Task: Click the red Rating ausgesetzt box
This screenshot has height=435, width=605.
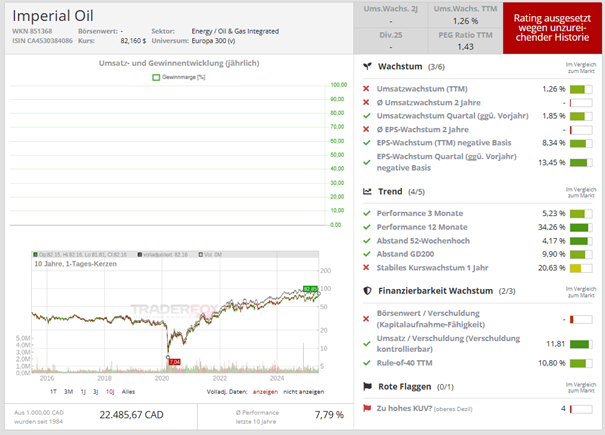Action: pyautogui.click(x=552, y=28)
